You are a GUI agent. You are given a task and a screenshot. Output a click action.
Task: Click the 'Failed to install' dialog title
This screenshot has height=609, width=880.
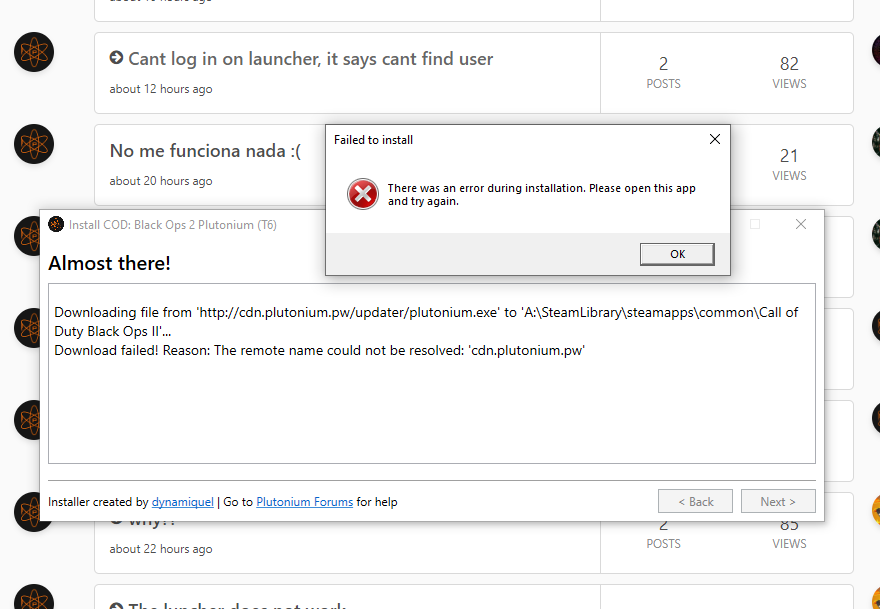[373, 140]
